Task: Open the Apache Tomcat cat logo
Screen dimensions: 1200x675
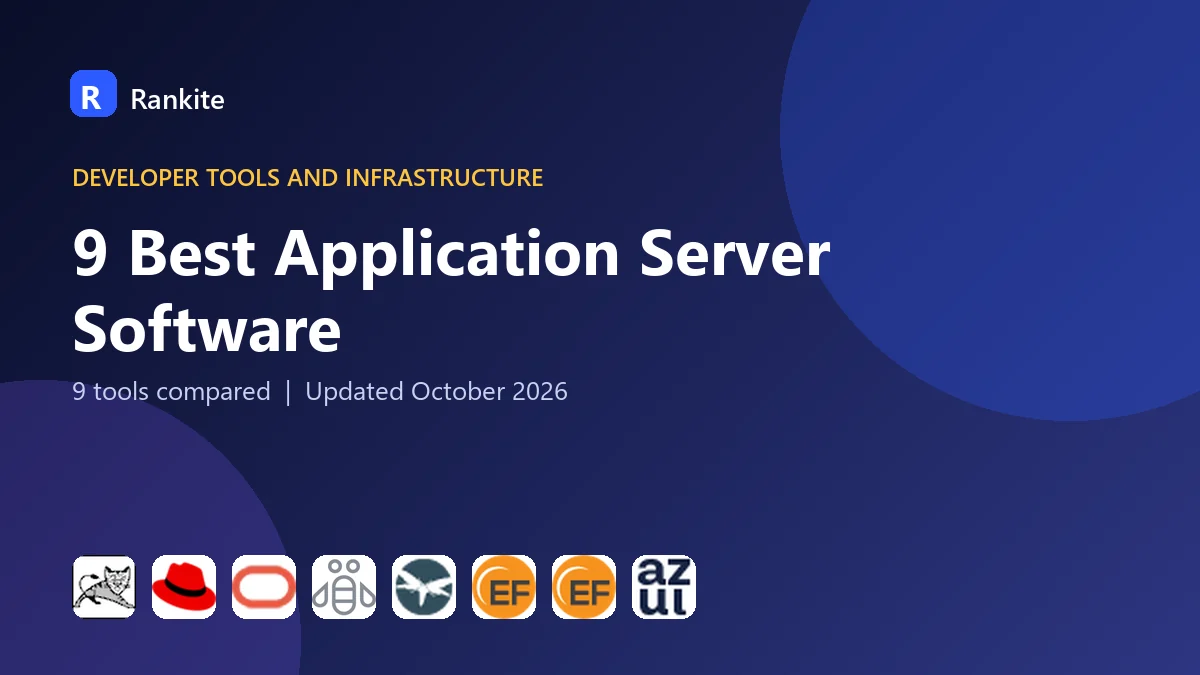Action: point(104,587)
